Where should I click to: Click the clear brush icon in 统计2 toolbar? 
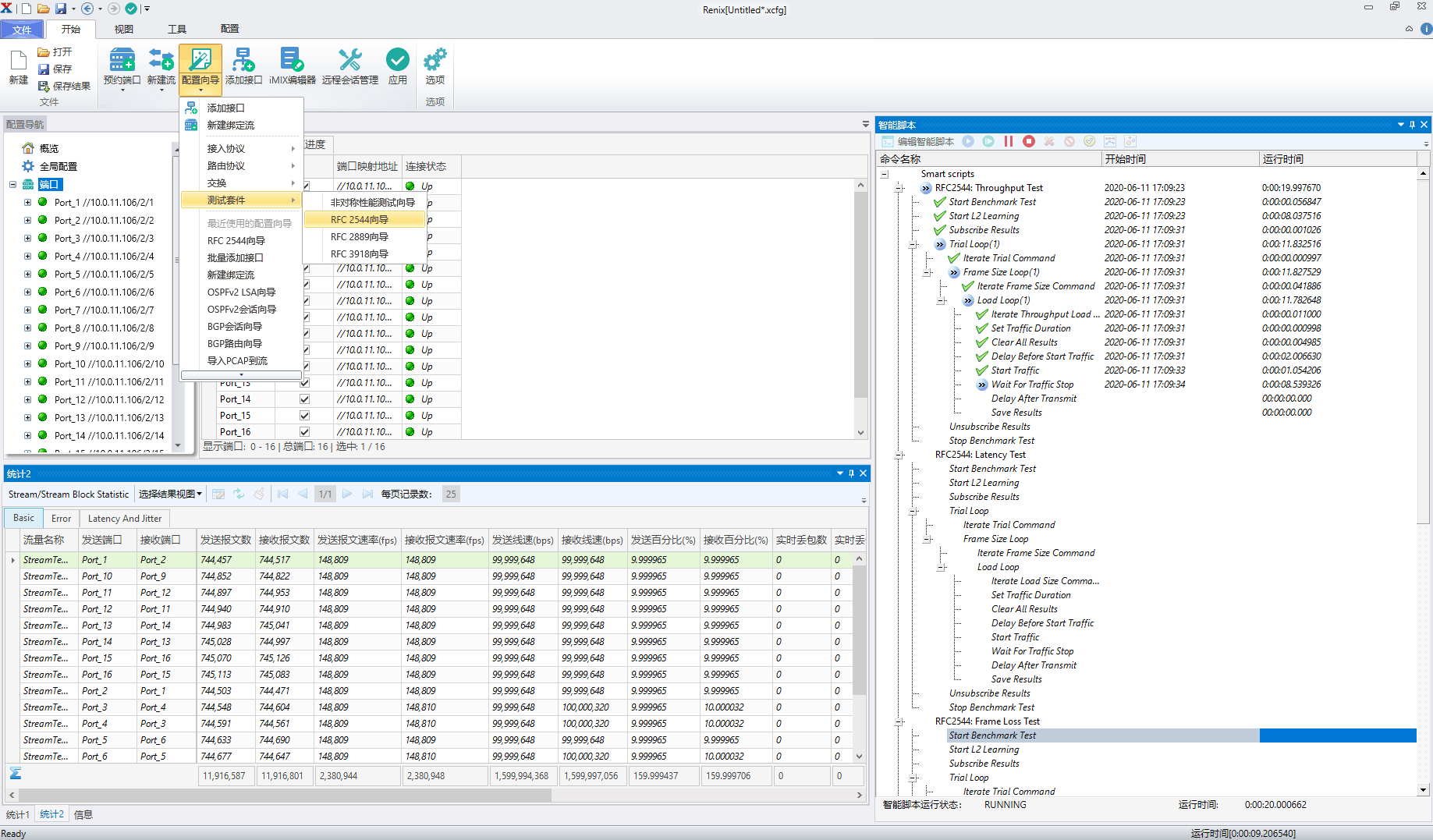[x=259, y=494]
